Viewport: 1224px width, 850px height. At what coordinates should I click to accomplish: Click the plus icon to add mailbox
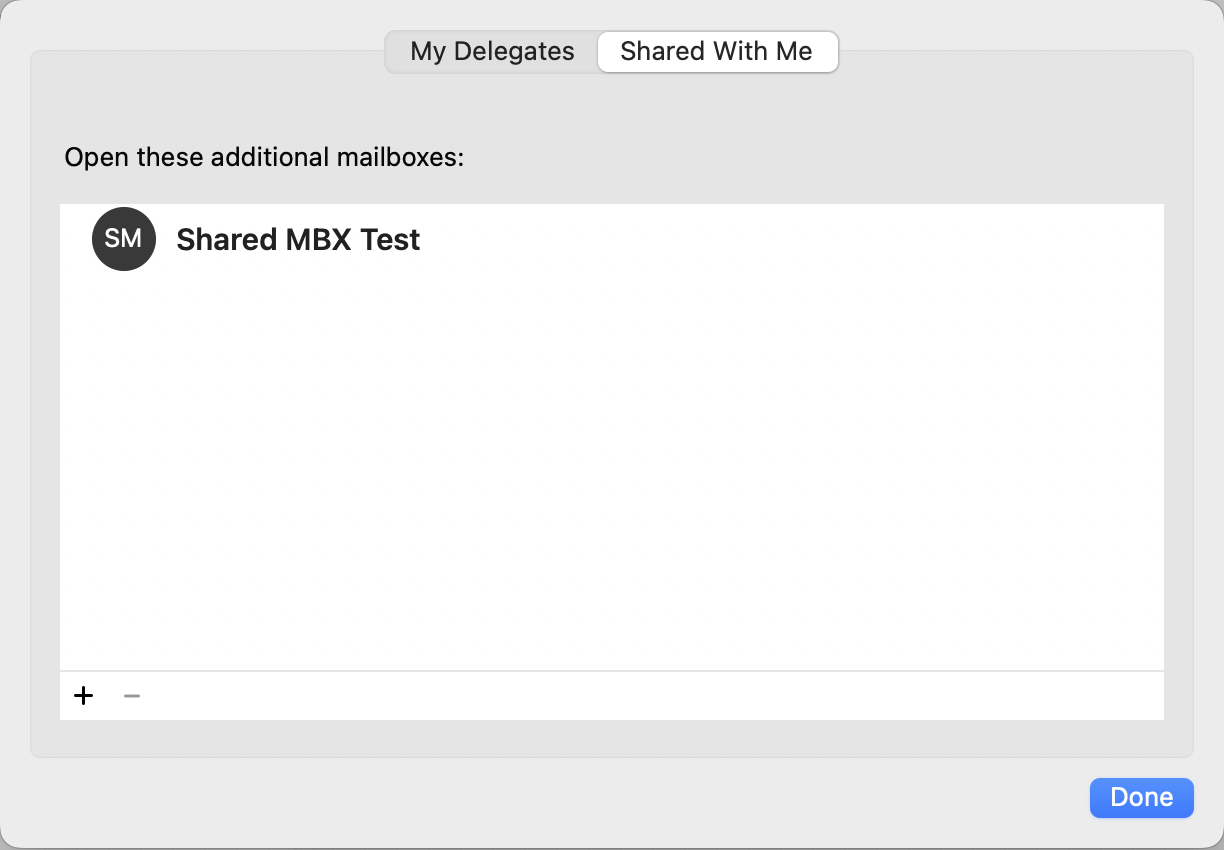click(84, 696)
